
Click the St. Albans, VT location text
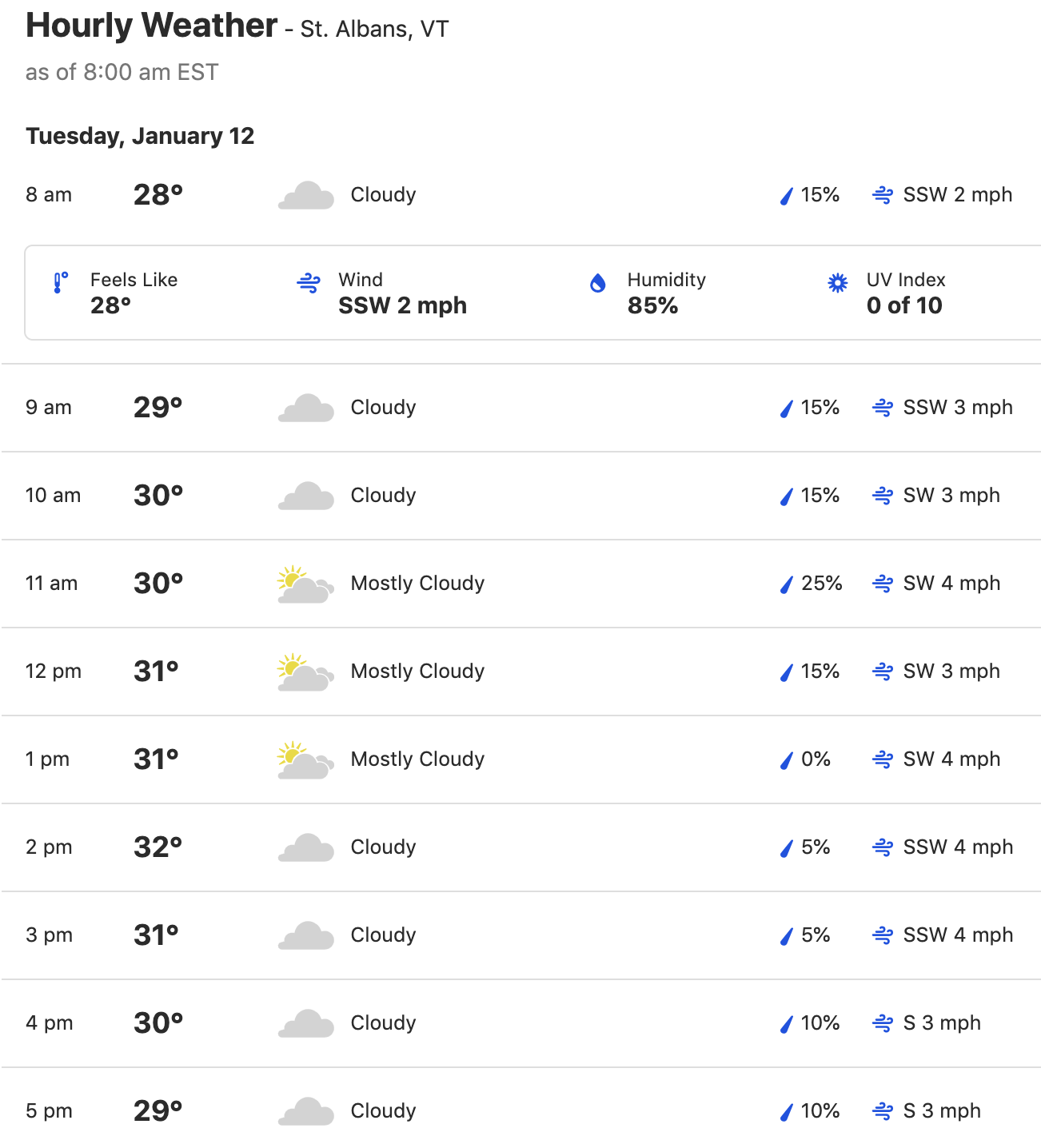pos(374,30)
